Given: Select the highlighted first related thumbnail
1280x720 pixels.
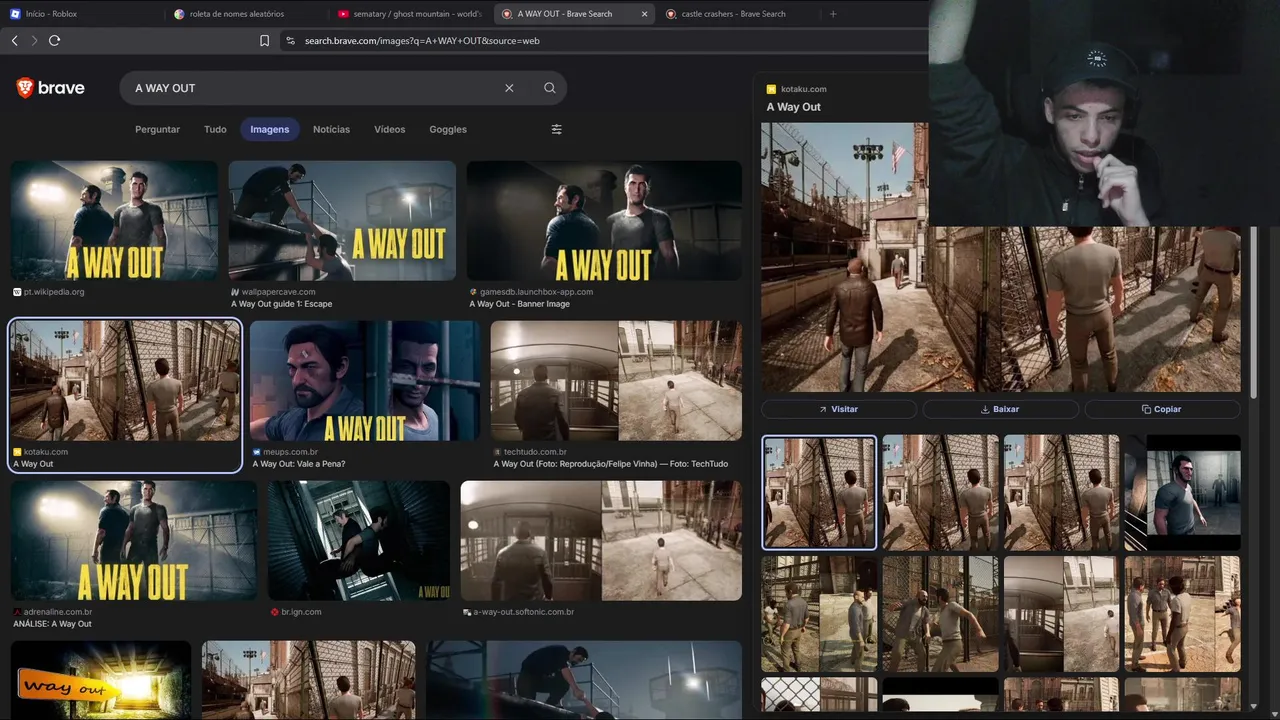Looking at the screenshot, I should 819,493.
